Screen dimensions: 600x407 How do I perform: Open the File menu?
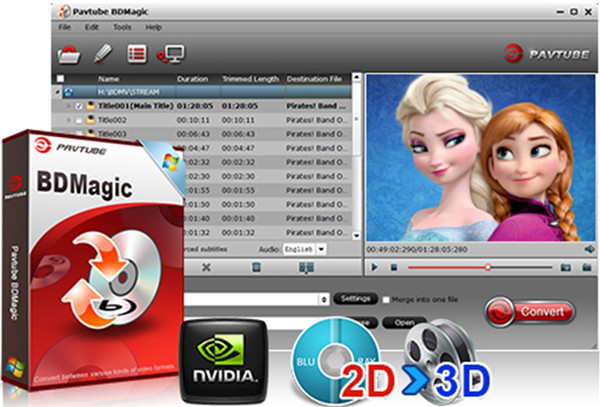pos(64,27)
